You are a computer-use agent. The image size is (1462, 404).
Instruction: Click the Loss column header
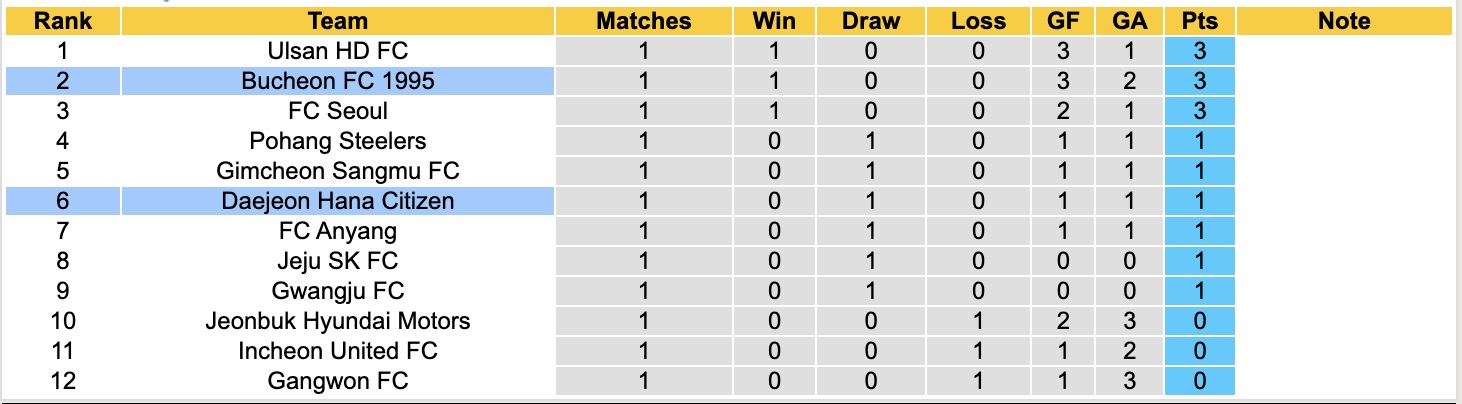[978, 21]
